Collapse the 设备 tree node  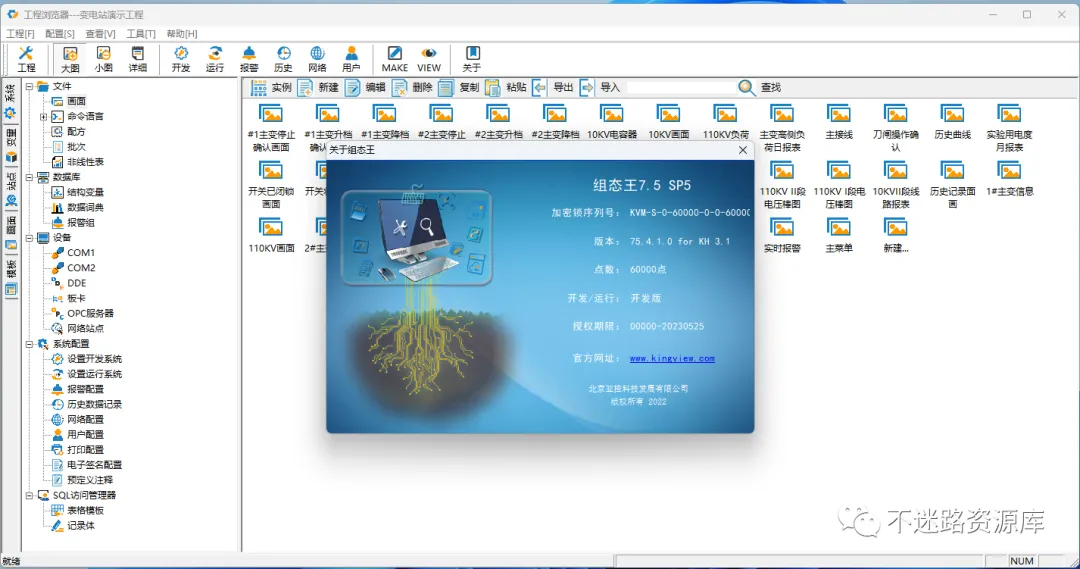tap(30, 238)
